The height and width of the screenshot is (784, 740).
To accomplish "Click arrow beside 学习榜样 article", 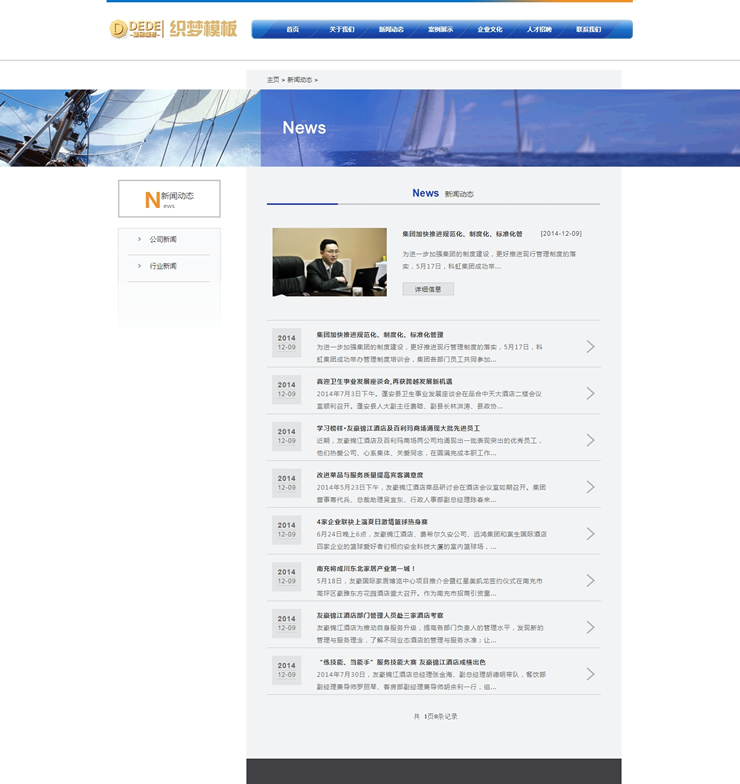I will coord(590,440).
